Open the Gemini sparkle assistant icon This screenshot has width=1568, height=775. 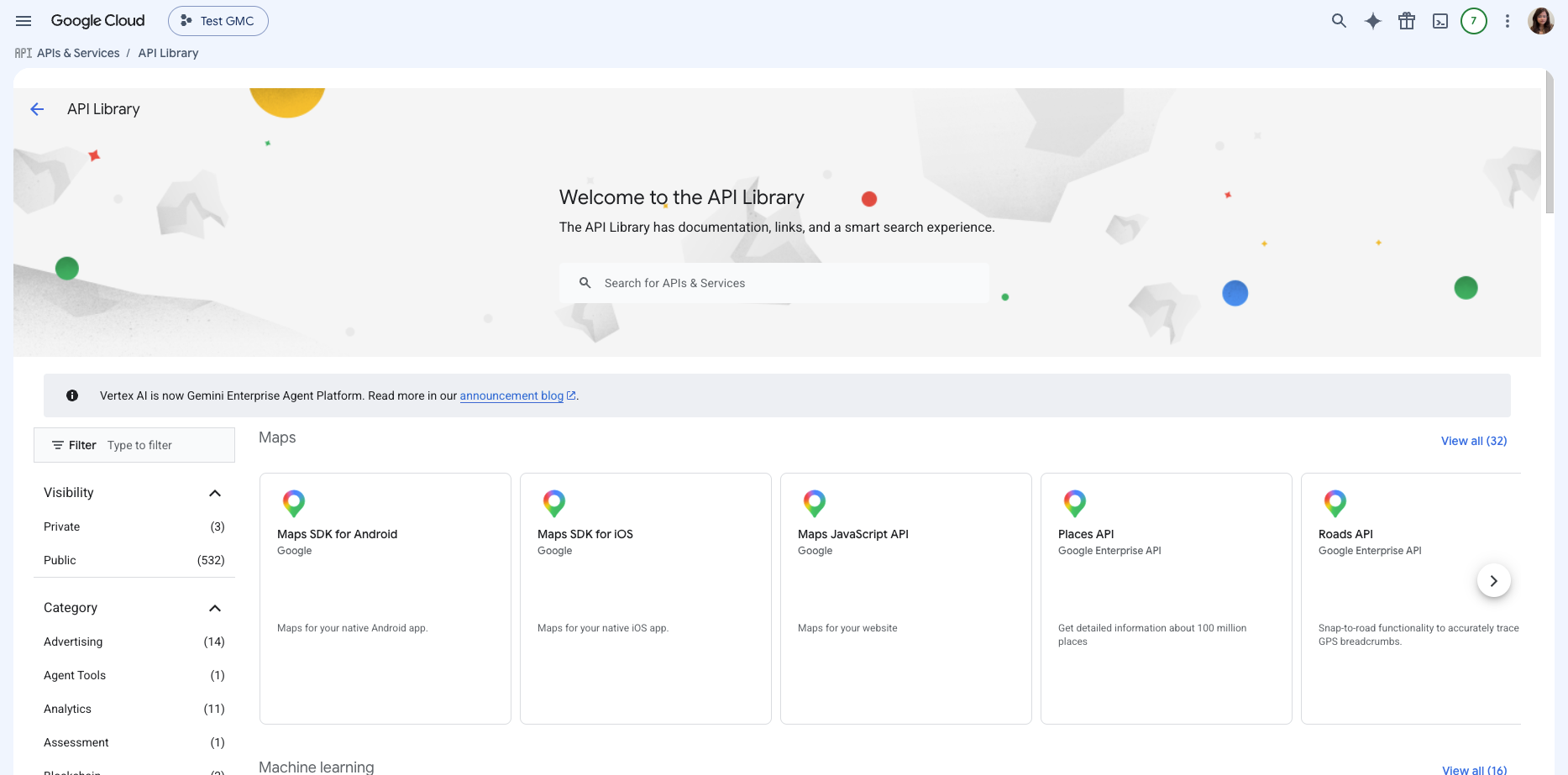pos(1373,21)
